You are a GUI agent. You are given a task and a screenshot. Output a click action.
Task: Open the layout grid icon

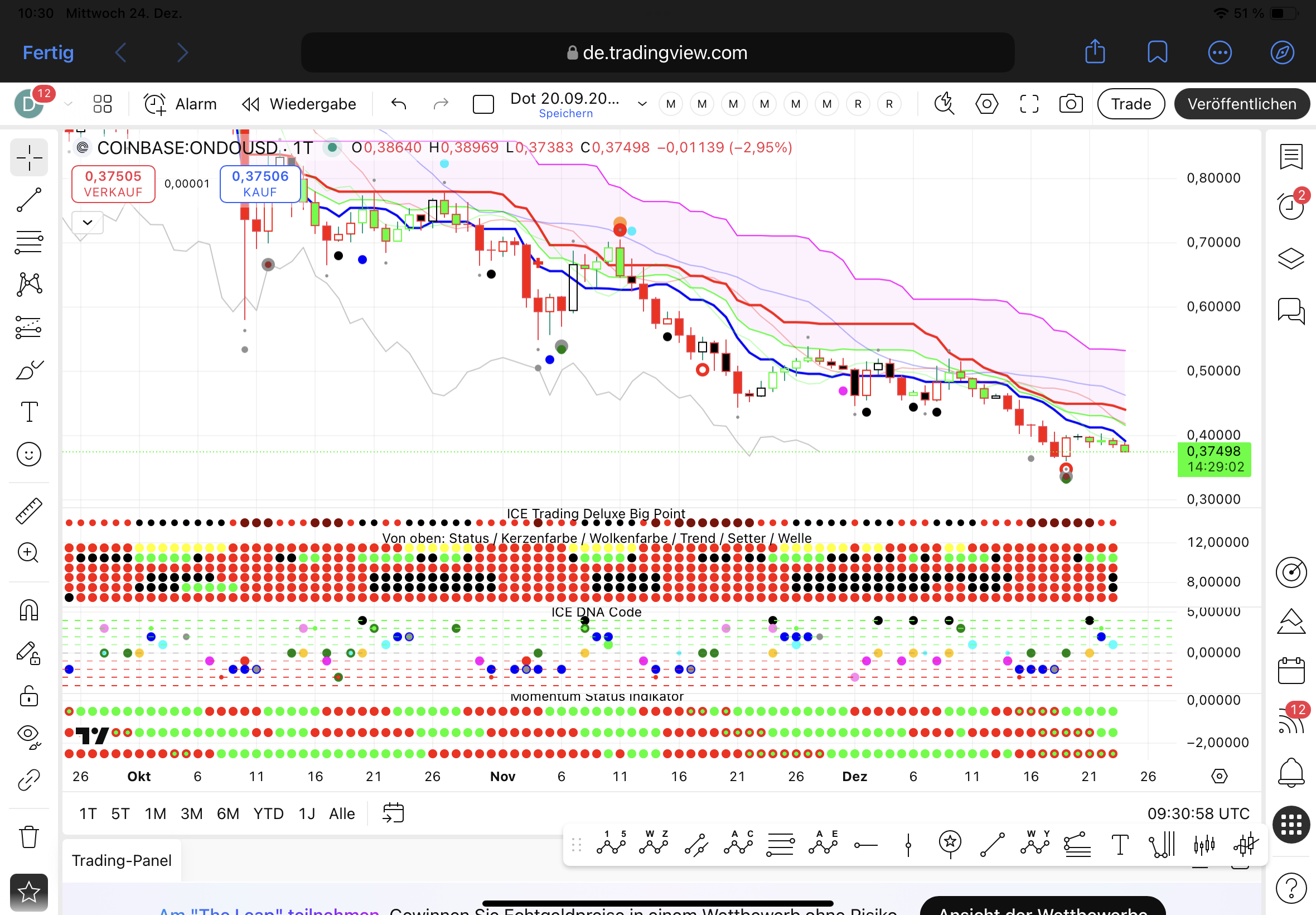tap(103, 104)
